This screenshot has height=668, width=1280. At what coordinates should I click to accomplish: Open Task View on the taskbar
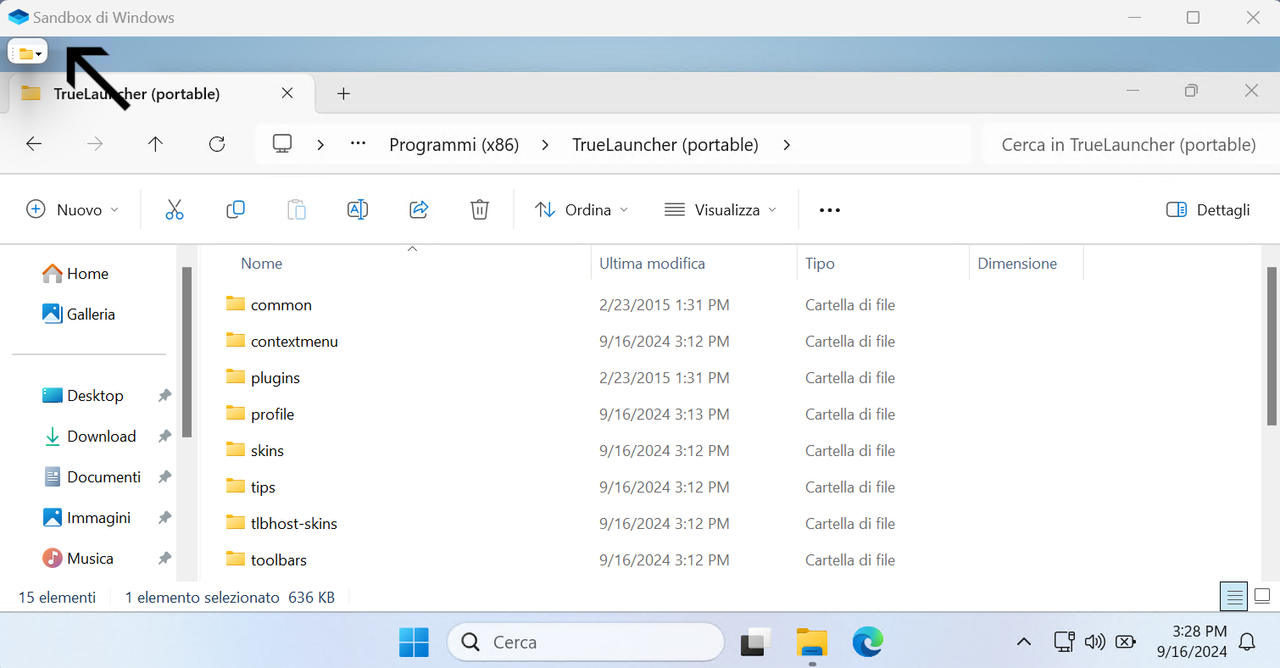click(x=755, y=642)
